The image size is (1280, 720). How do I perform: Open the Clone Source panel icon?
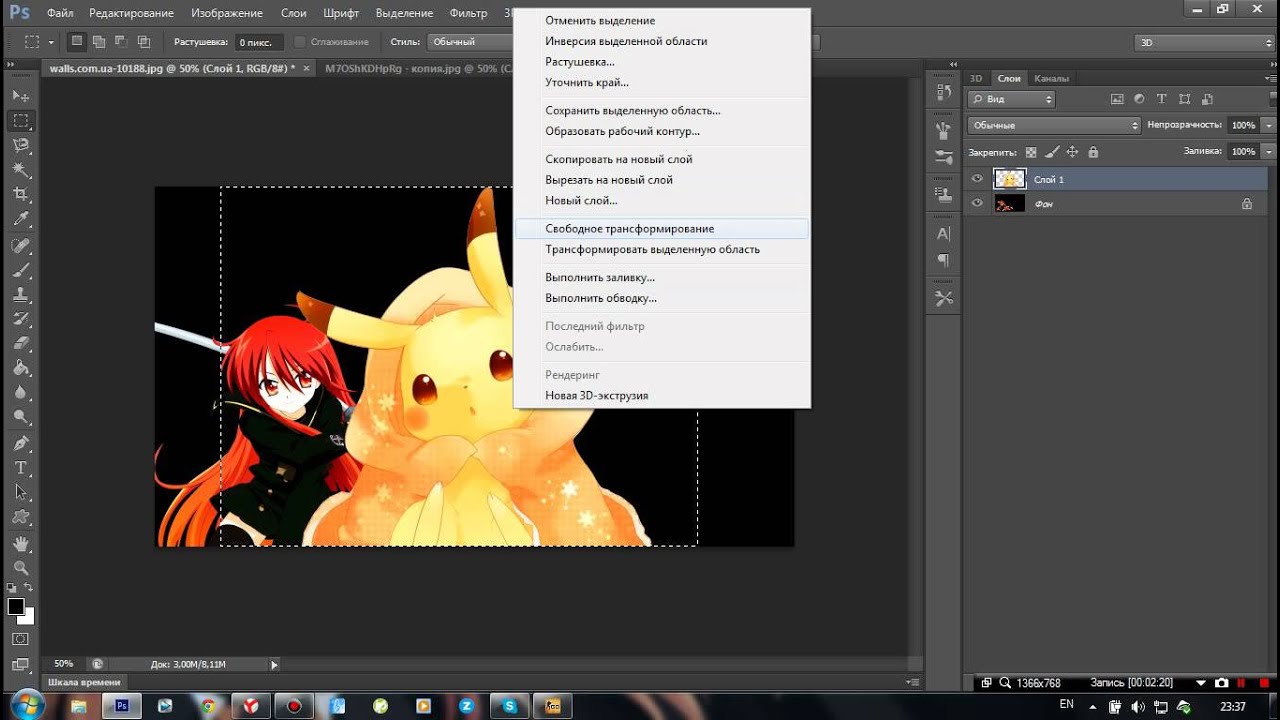click(x=943, y=195)
